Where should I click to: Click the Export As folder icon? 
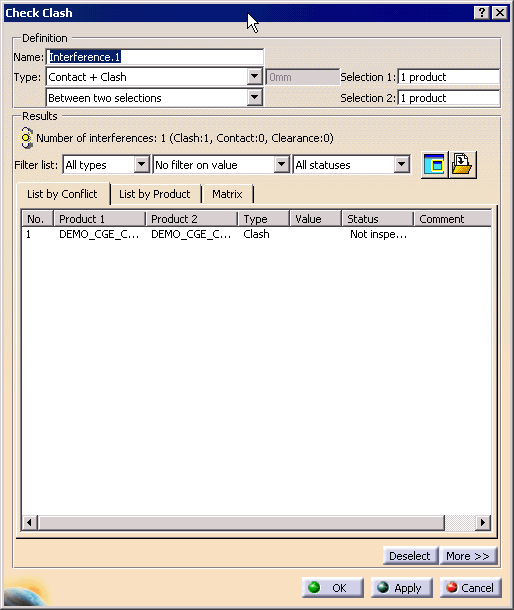pos(462,165)
